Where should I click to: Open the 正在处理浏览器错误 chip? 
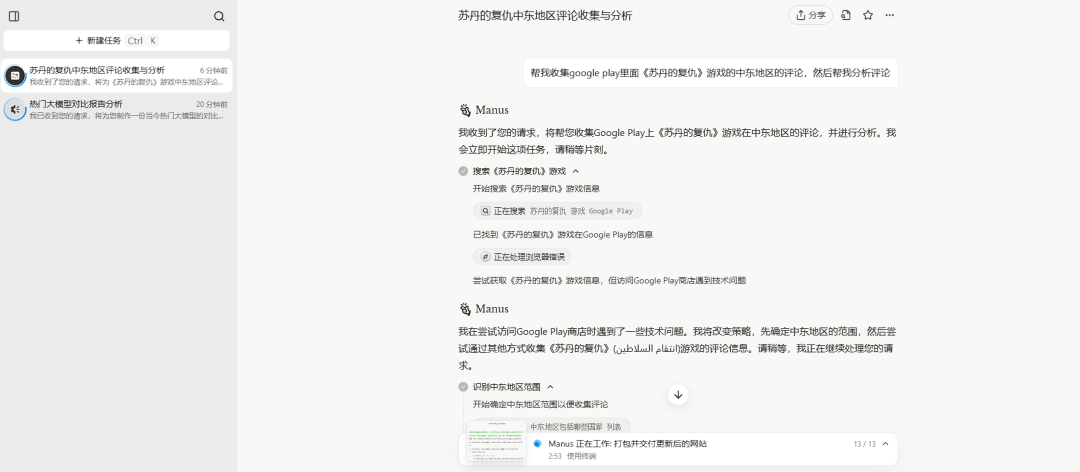click(521, 257)
